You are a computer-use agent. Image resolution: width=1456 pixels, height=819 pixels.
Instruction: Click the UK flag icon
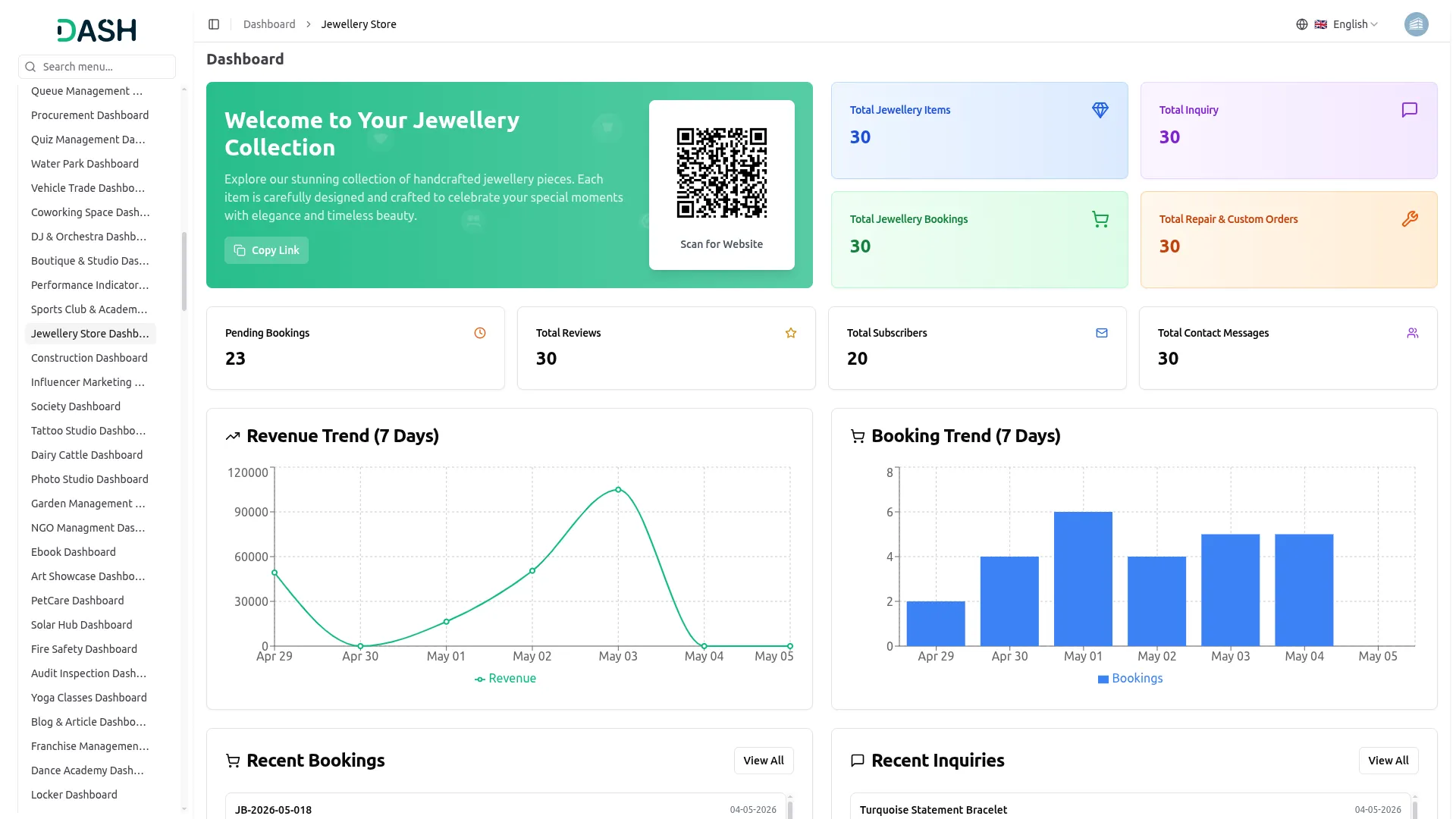coord(1320,24)
